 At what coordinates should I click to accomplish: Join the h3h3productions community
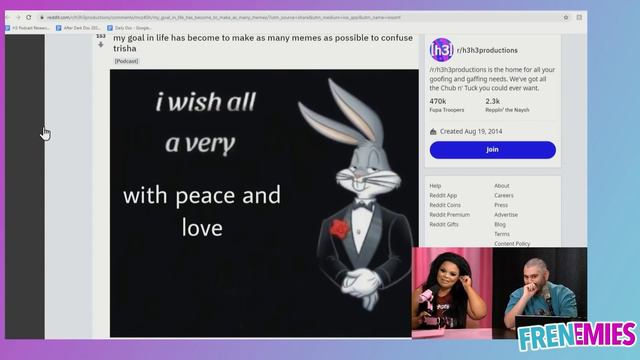coord(493,150)
